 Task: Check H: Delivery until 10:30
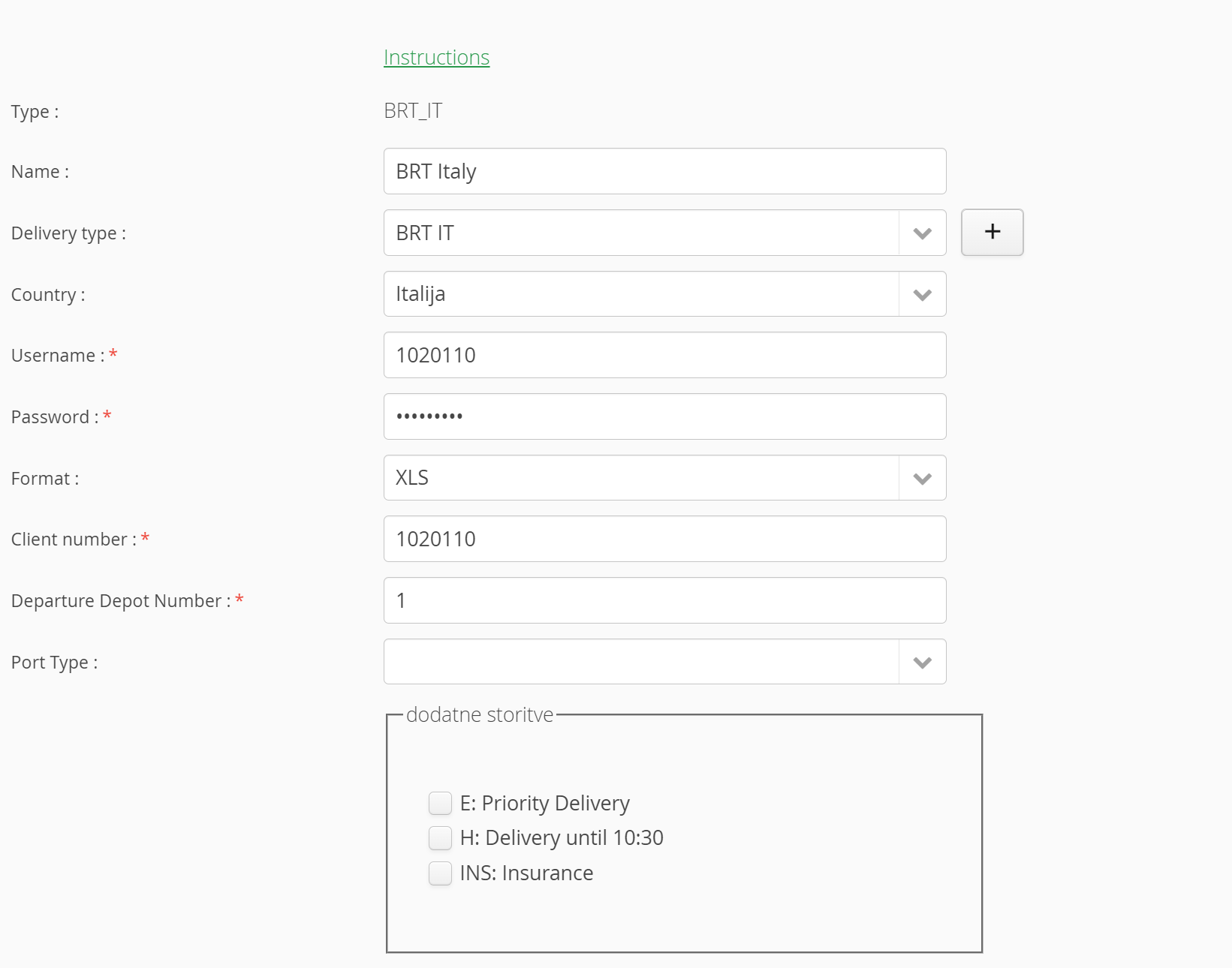click(x=440, y=837)
